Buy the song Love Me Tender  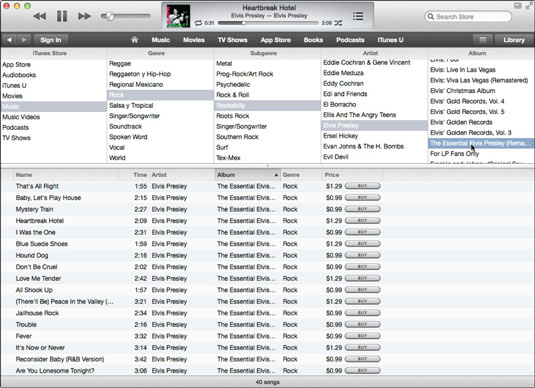coord(363,278)
